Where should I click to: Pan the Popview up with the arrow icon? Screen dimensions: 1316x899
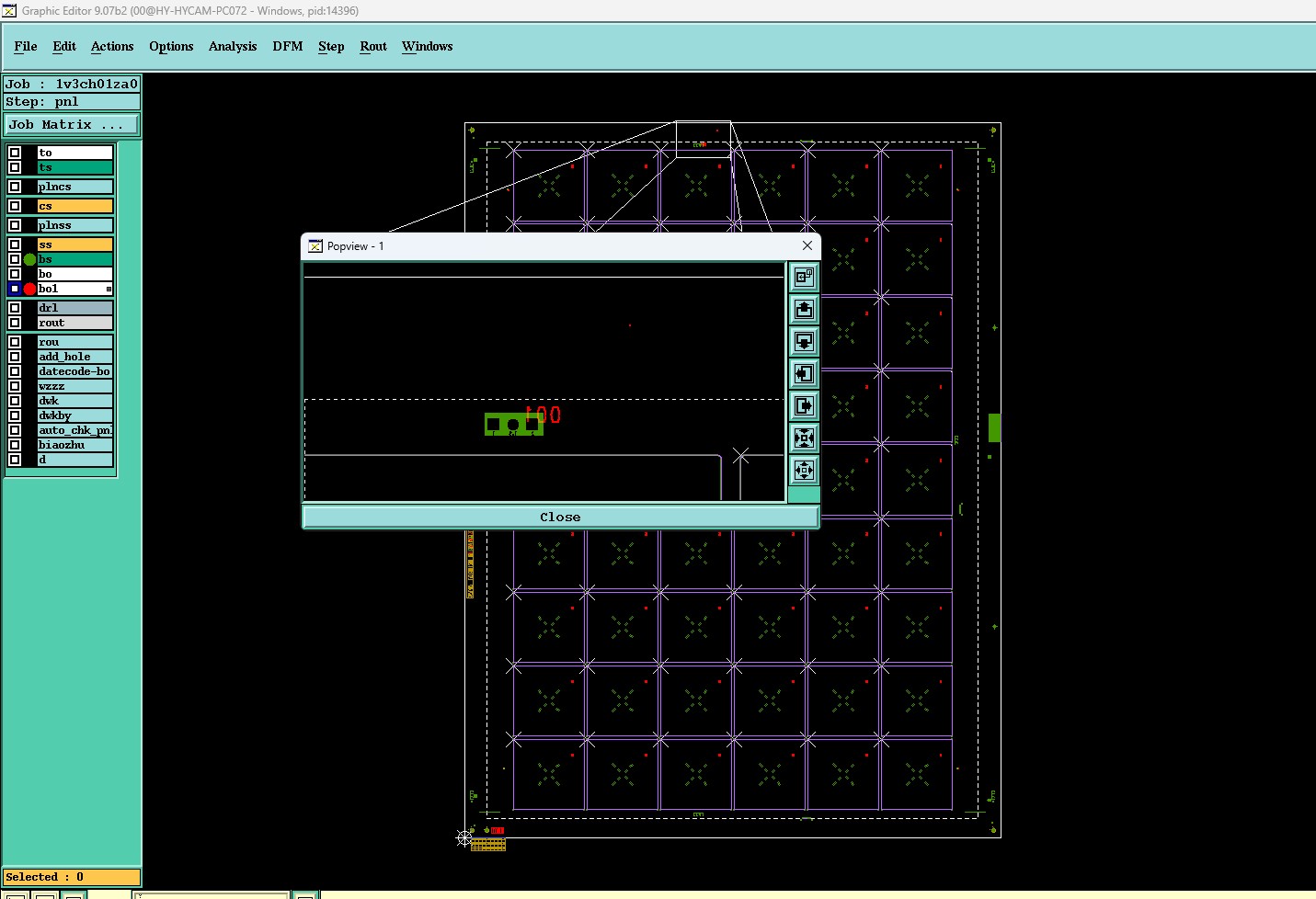804,309
